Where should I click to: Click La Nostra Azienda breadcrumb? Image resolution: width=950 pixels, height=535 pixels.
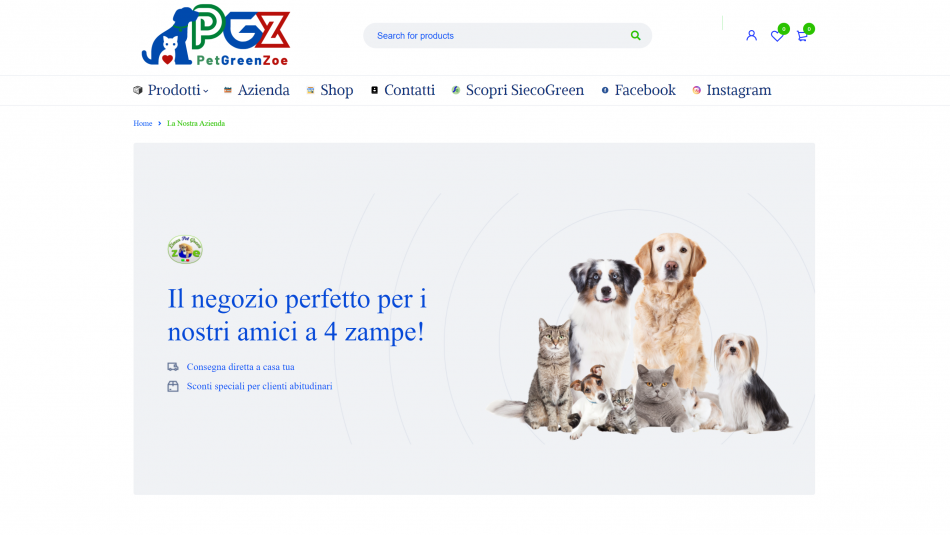[x=196, y=123]
